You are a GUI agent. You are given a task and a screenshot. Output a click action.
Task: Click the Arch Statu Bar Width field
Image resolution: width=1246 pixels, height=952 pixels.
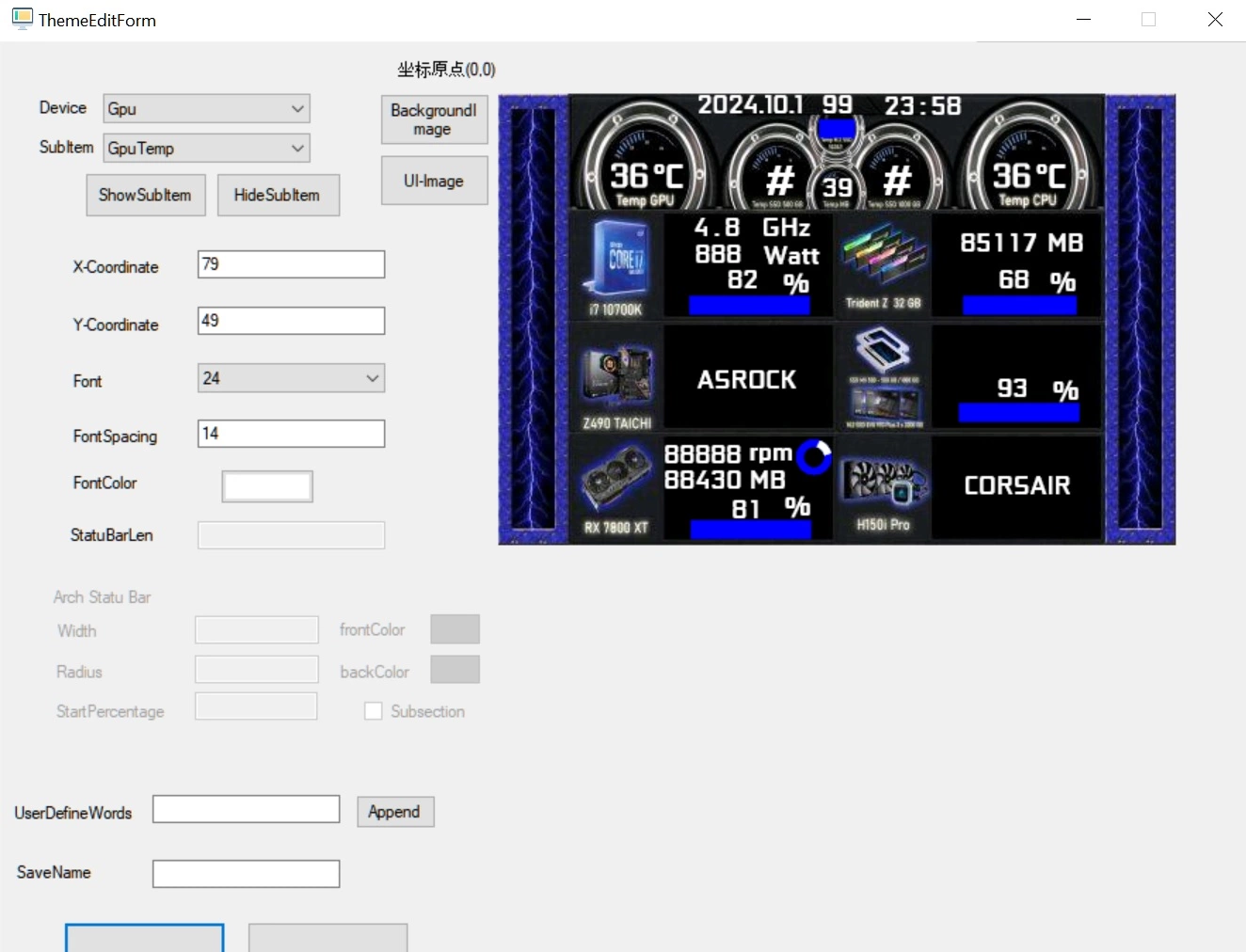(256, 630)
